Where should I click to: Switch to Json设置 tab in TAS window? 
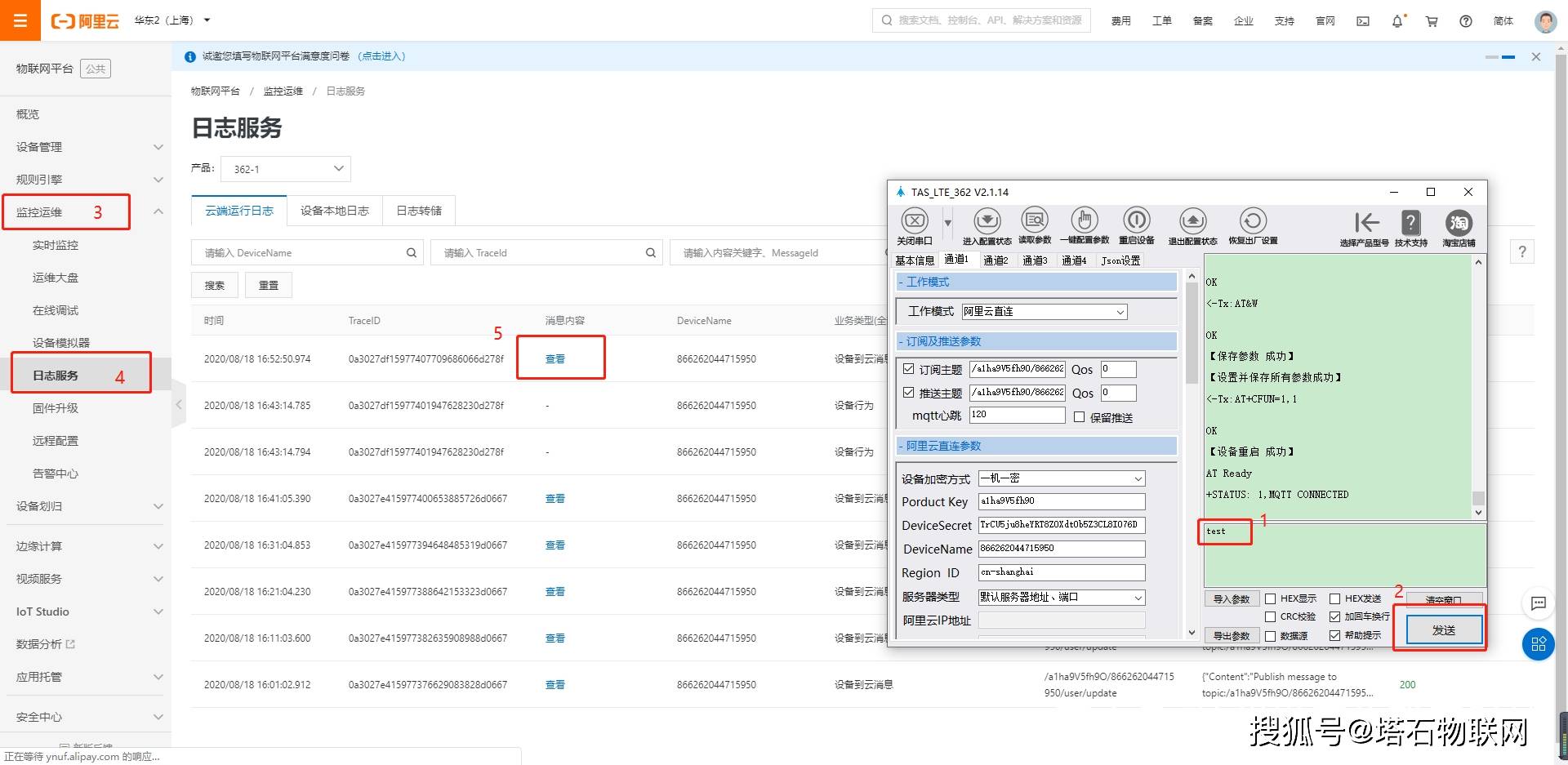pos(1120,260)
